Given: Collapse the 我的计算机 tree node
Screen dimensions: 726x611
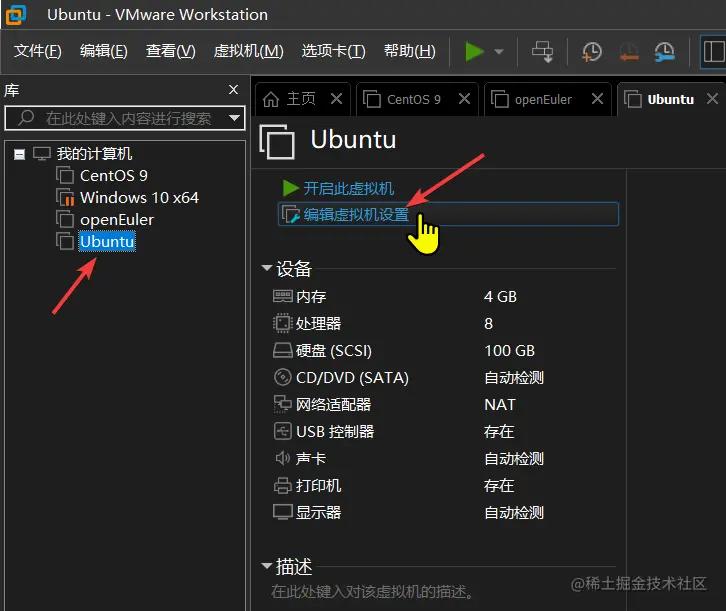Looking at the screenshot, I should click(19, 154).
